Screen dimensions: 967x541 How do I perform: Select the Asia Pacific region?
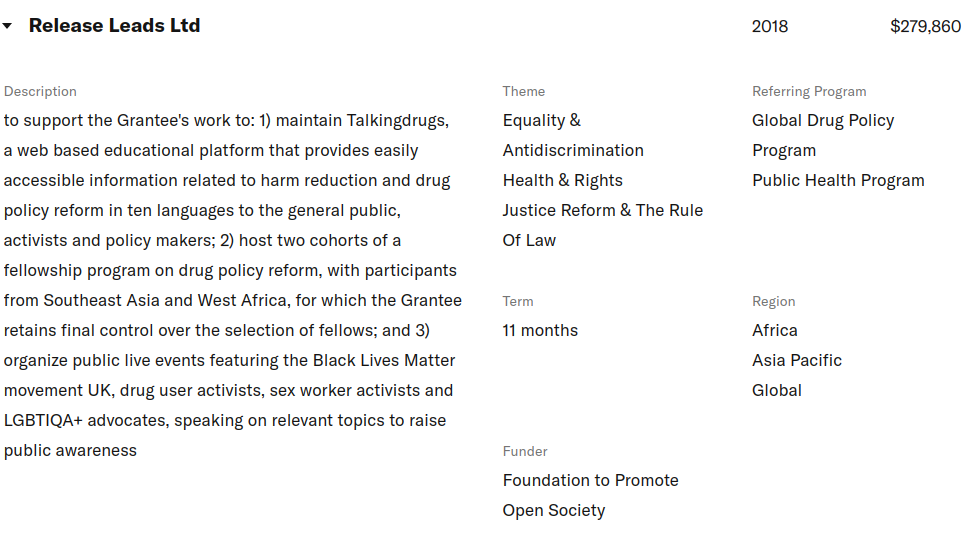coord(797,360)
